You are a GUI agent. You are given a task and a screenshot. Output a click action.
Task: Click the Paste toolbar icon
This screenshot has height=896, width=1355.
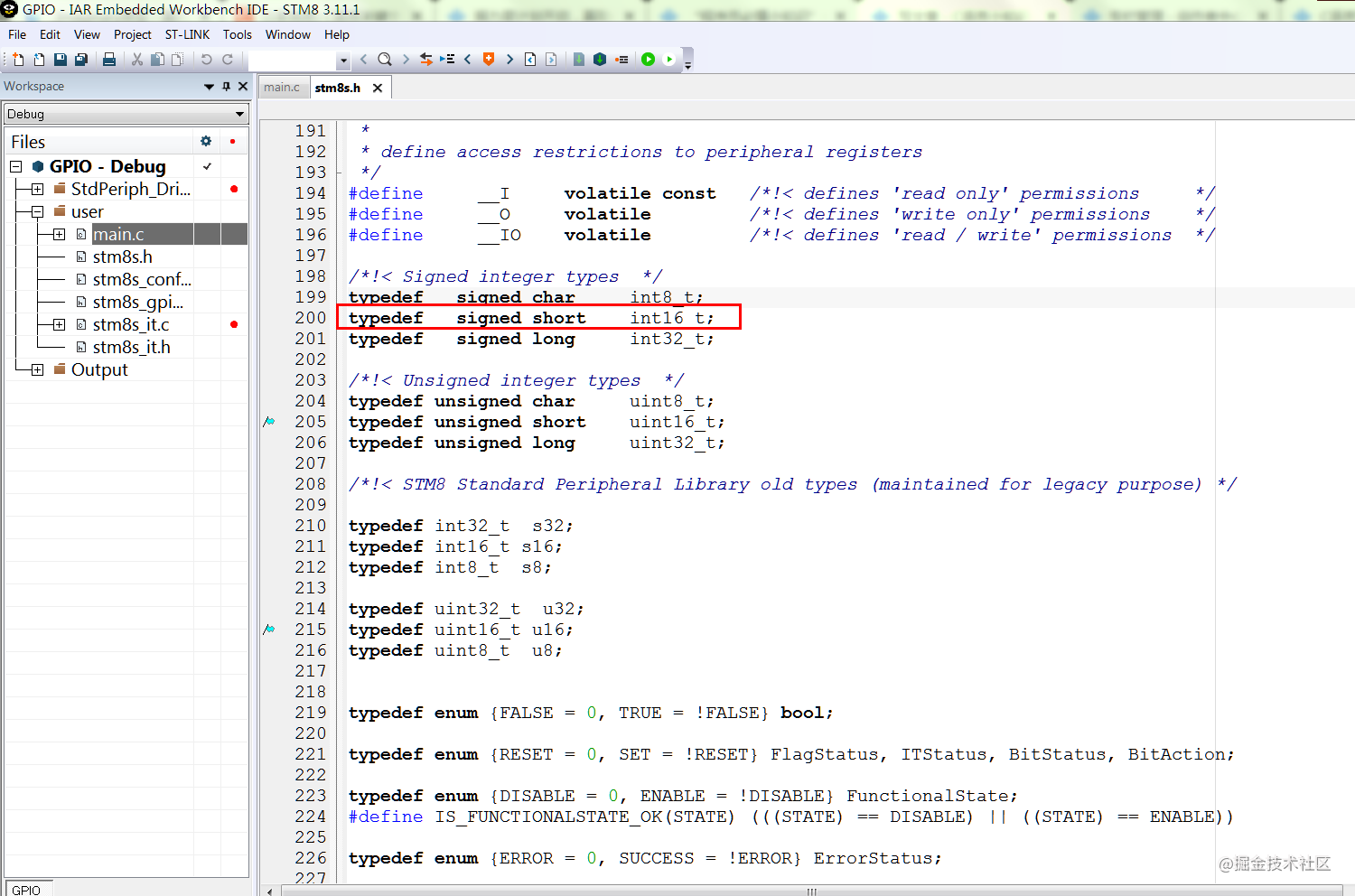point(177,60)
